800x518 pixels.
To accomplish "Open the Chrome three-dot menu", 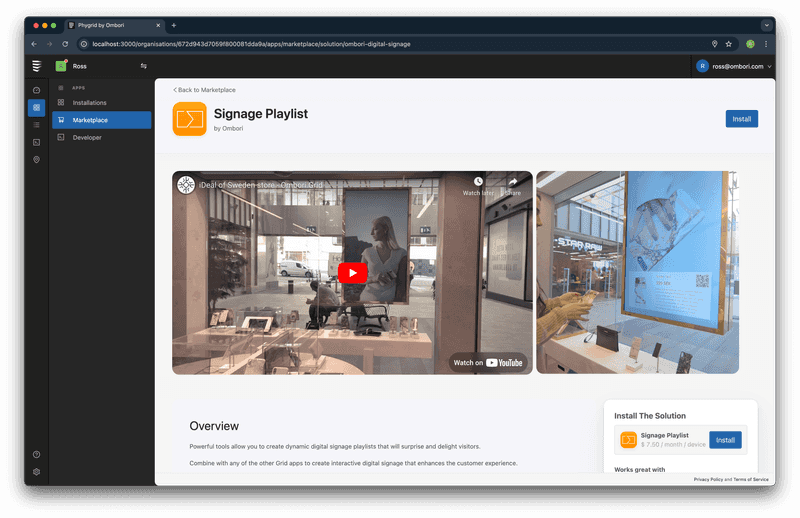I will click(766, 44).
